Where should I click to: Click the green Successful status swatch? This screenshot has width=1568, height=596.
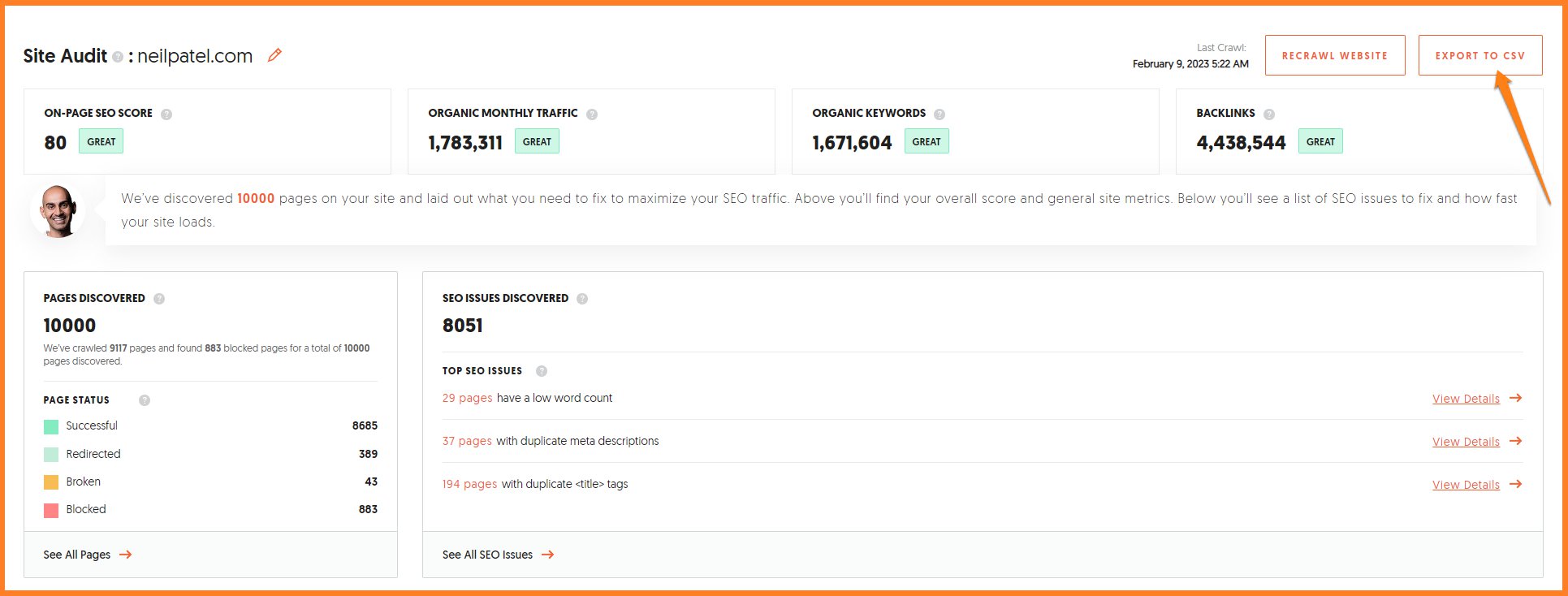(51, 426)
